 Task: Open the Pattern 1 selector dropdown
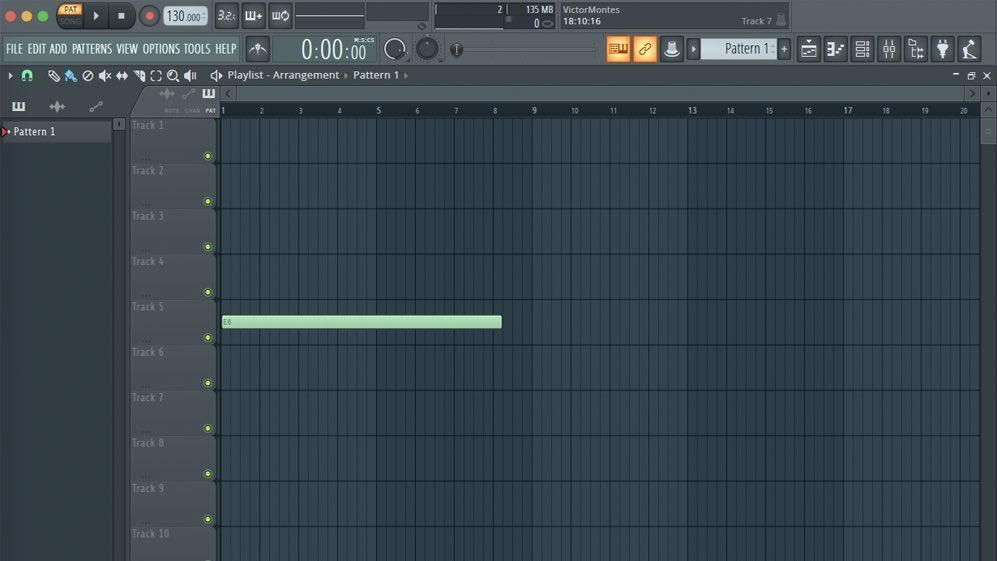pyautogui.click(x=738, y=49)
